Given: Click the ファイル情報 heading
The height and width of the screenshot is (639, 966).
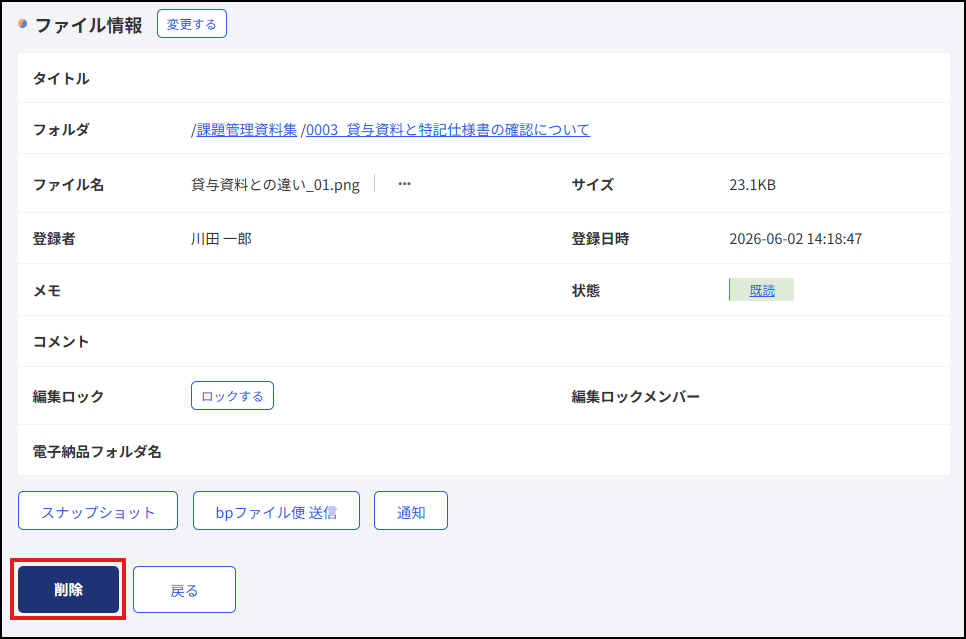Looking at the screenshot, I should [89, 25].
